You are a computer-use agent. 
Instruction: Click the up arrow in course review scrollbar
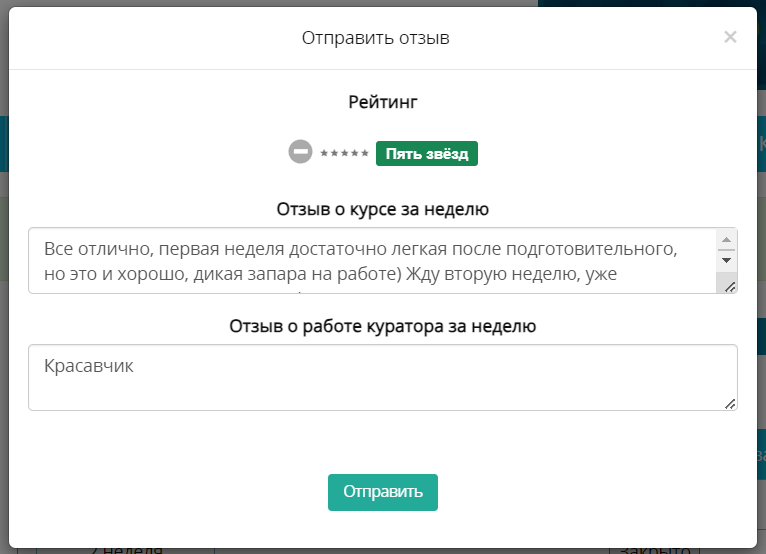point(726,239)
